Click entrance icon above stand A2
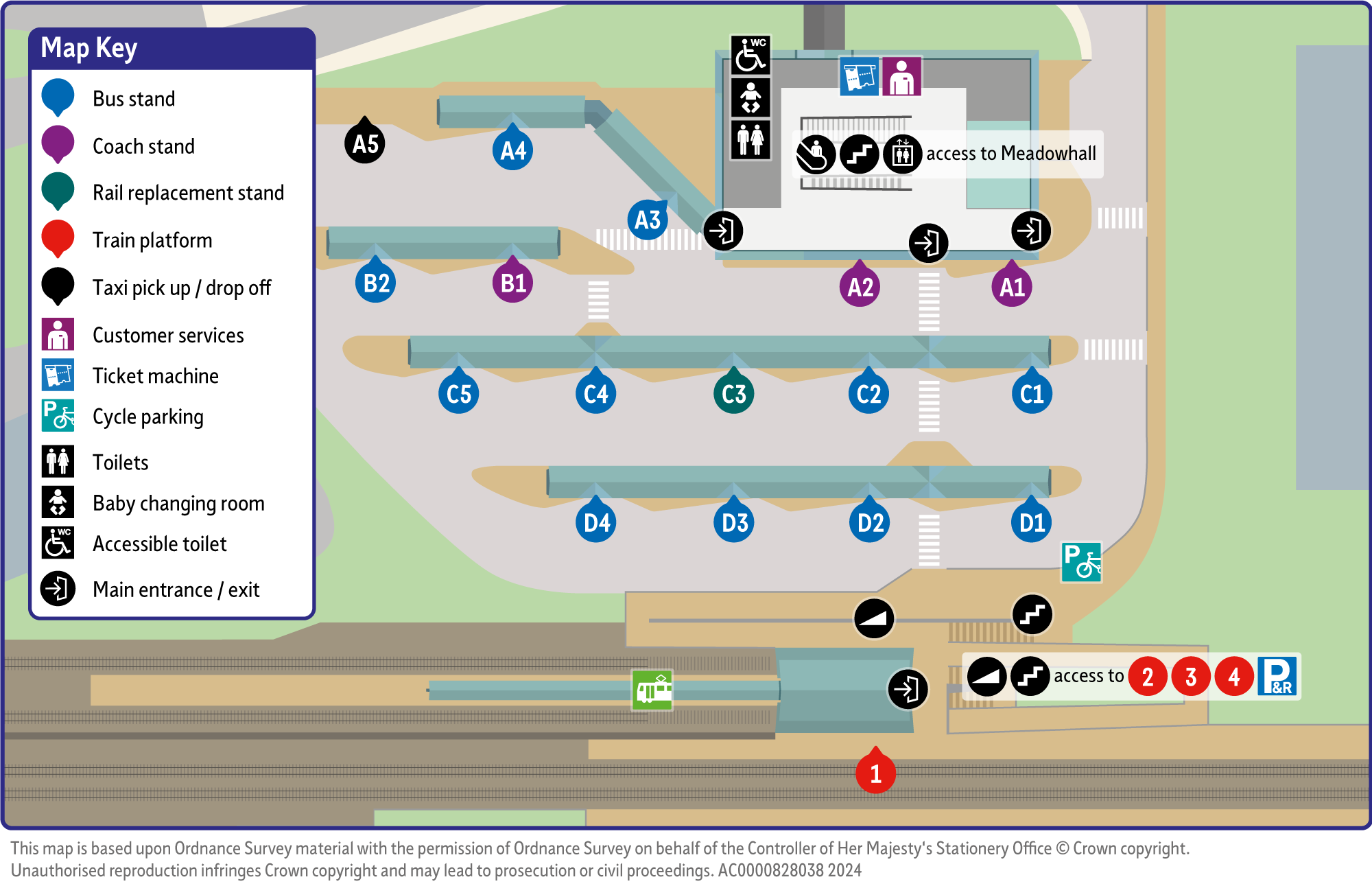The height and width of the screenshot is (886, 1372). pos(929,243)
